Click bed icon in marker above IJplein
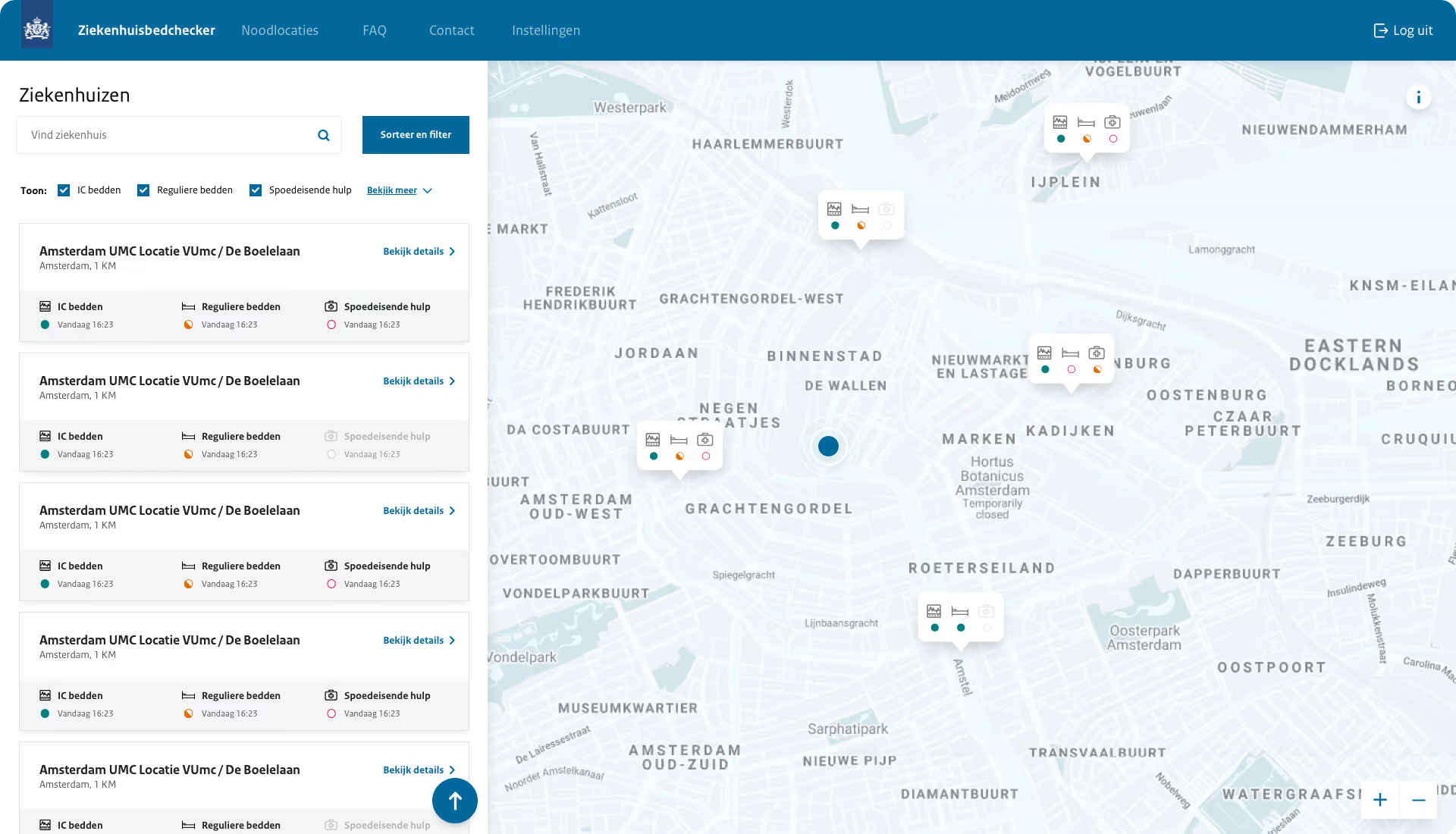This screenshot has width=1456, height=834. pos(1086,122)
